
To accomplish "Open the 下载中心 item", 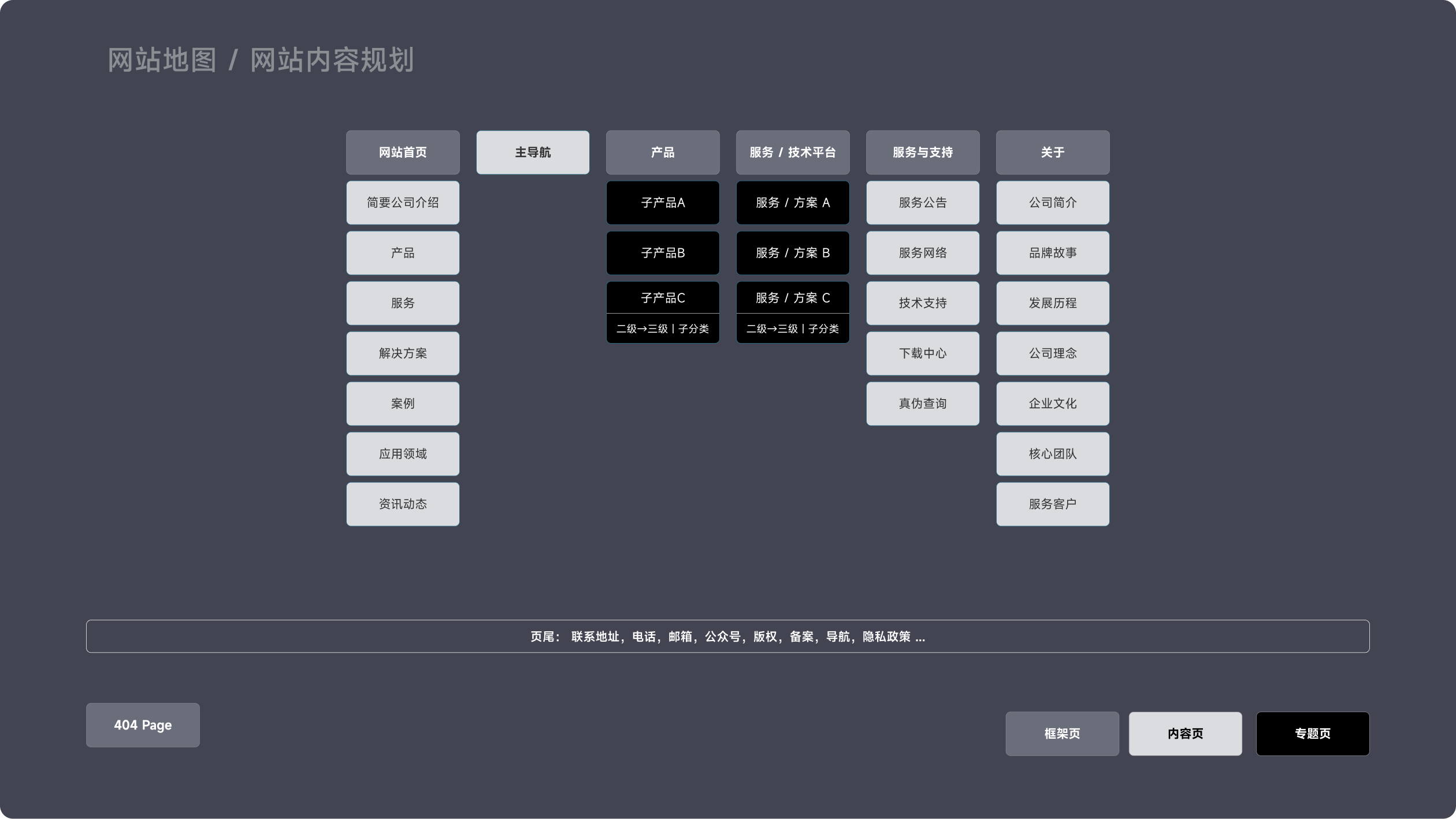I will pos(923,353).
